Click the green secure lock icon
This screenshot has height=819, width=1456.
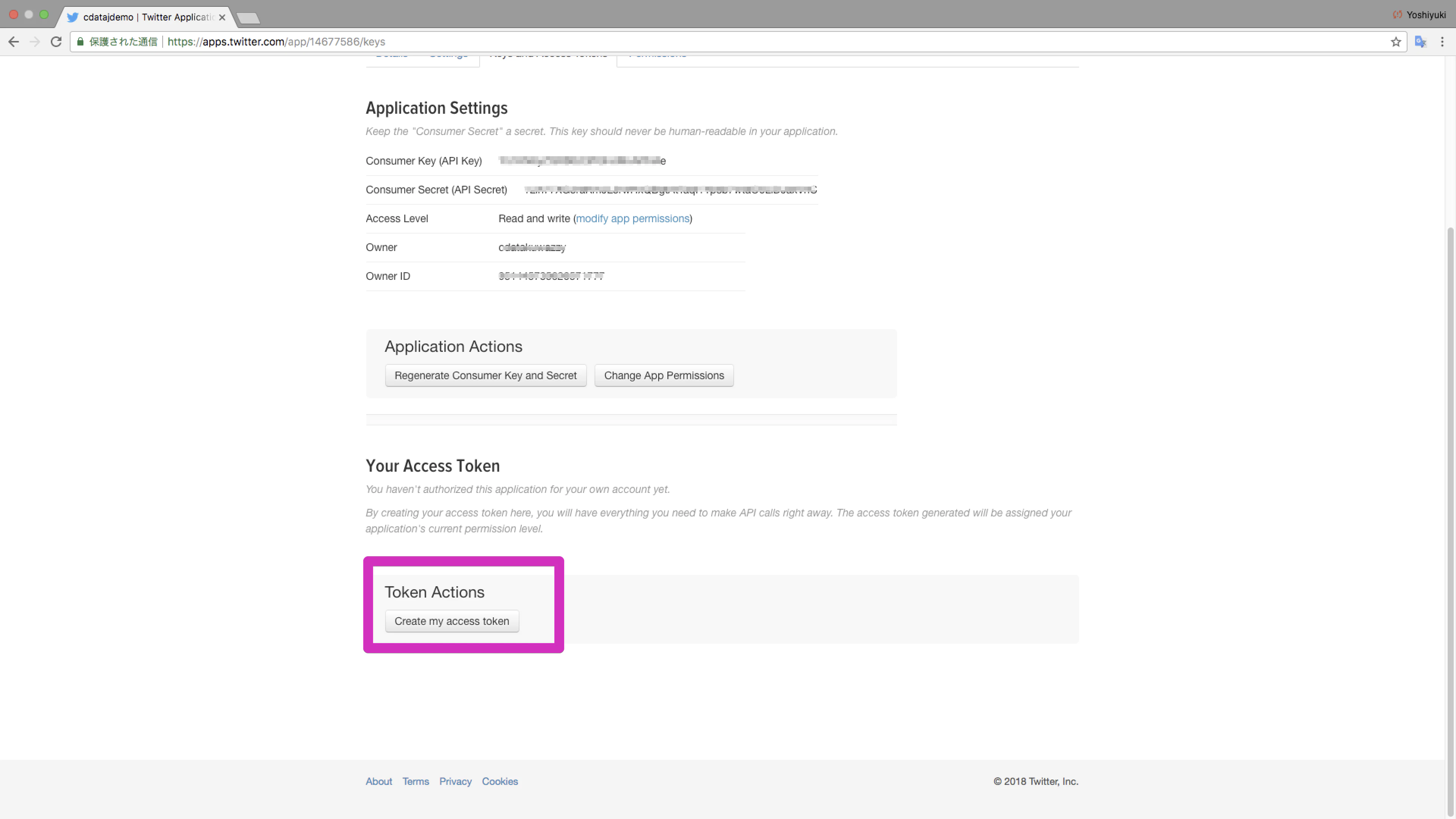pos(80,42)
